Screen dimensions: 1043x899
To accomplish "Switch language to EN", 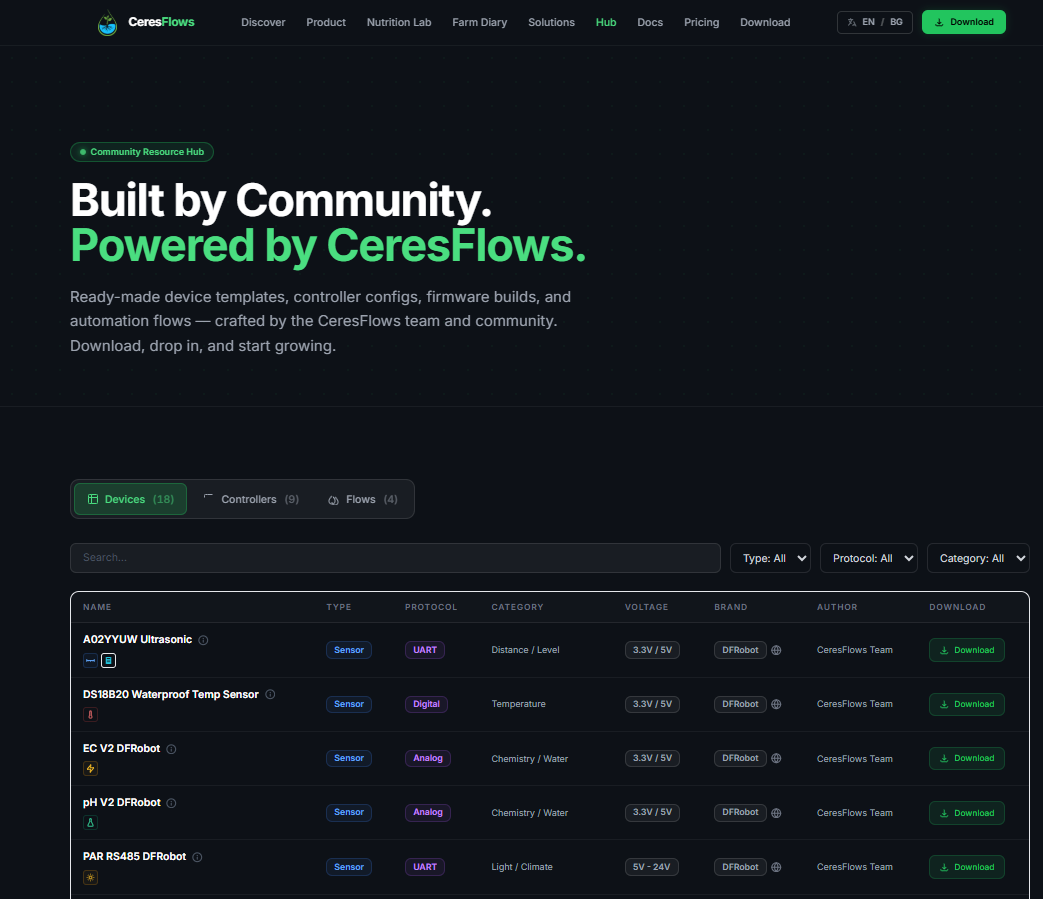I will click(x=868, y=22).
